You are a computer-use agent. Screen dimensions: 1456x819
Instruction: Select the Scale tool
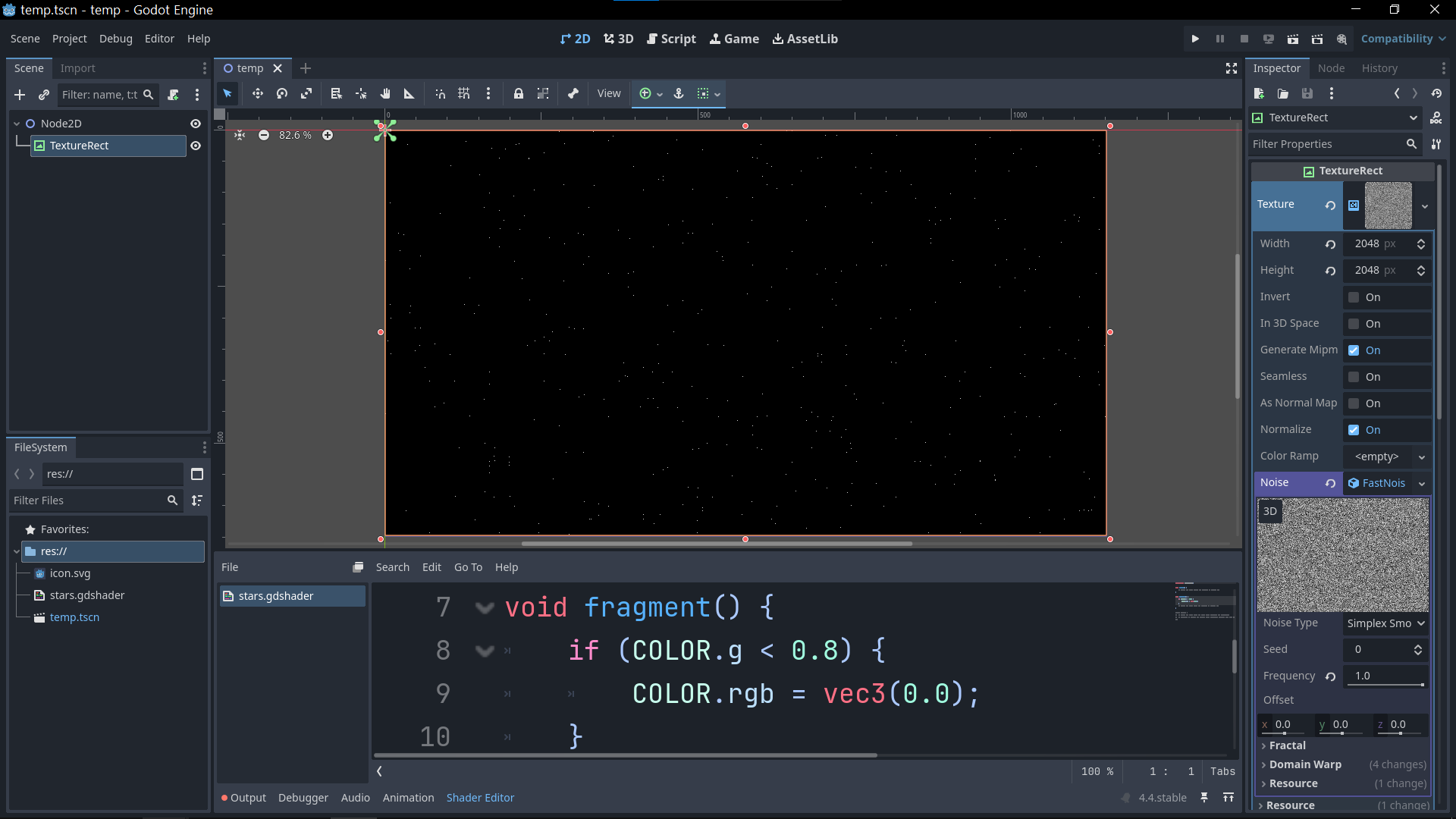tap(306, 93)
